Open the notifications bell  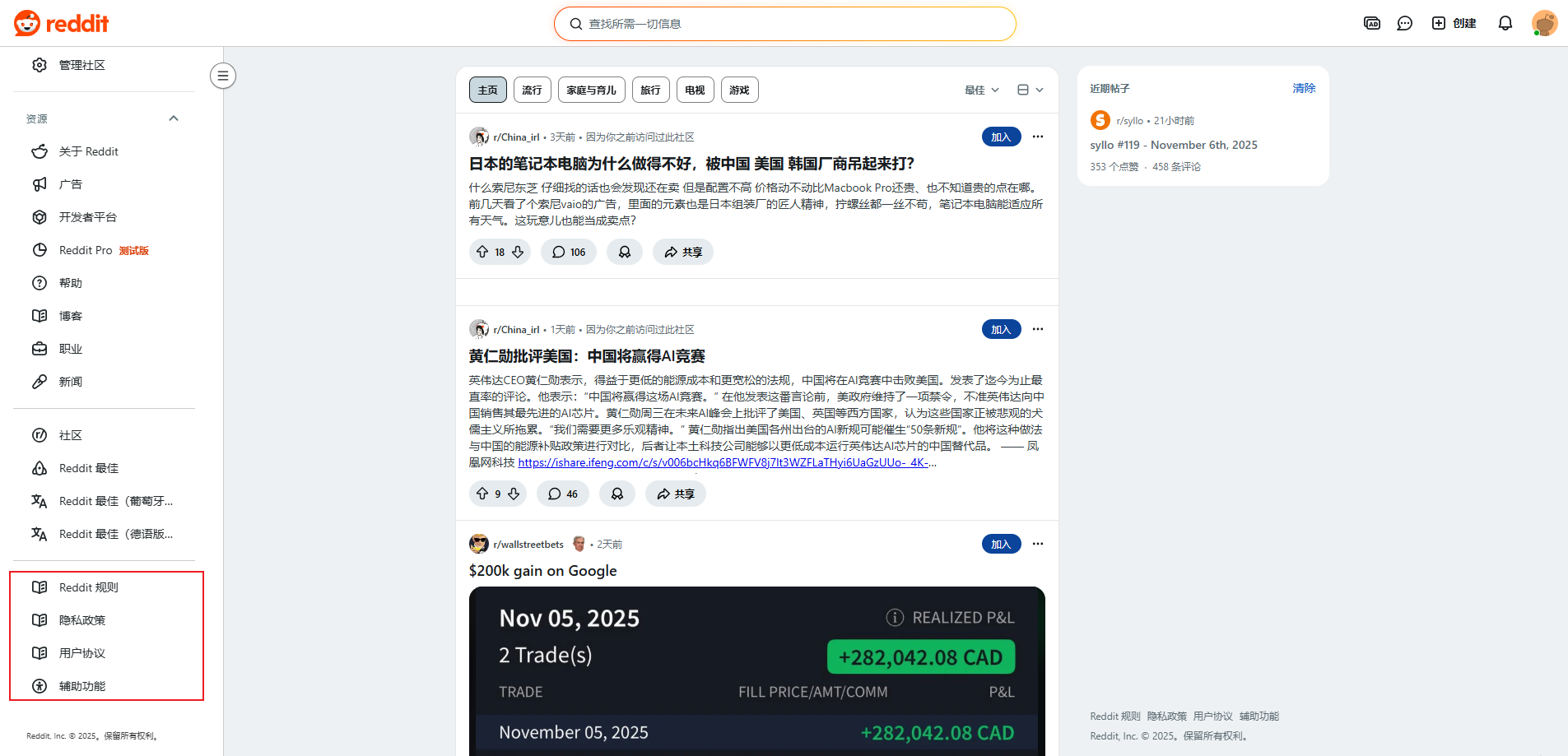(1505, 23)
